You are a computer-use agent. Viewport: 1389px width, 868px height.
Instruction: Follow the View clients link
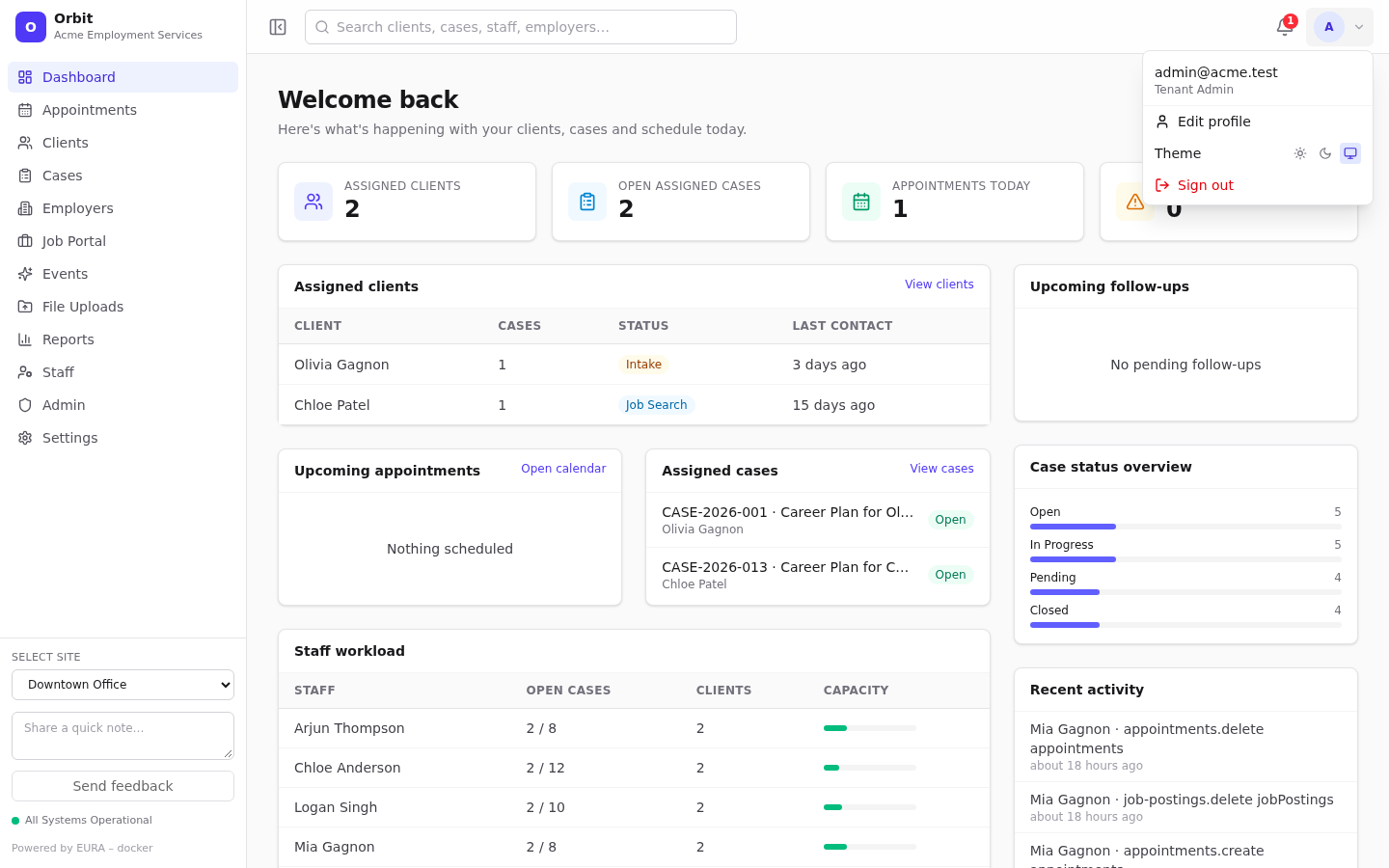(939, 285)
